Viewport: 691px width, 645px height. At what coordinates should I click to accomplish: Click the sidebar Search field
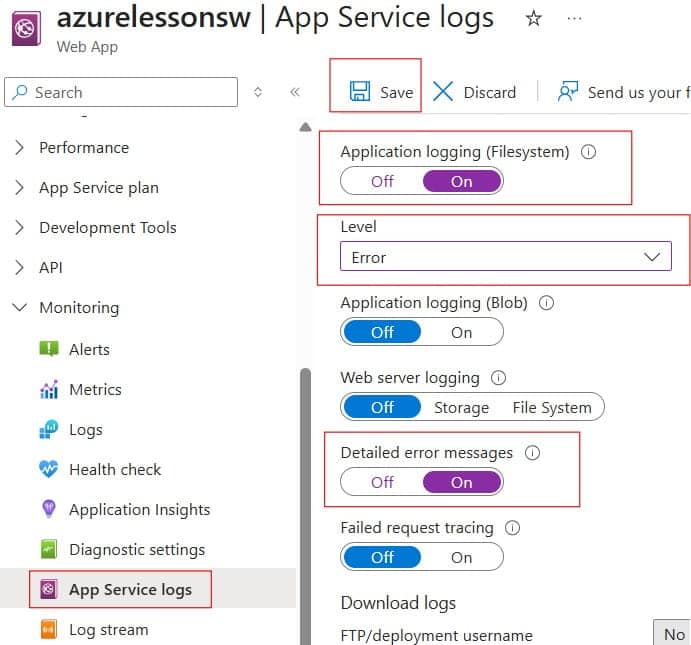[121, 92]
